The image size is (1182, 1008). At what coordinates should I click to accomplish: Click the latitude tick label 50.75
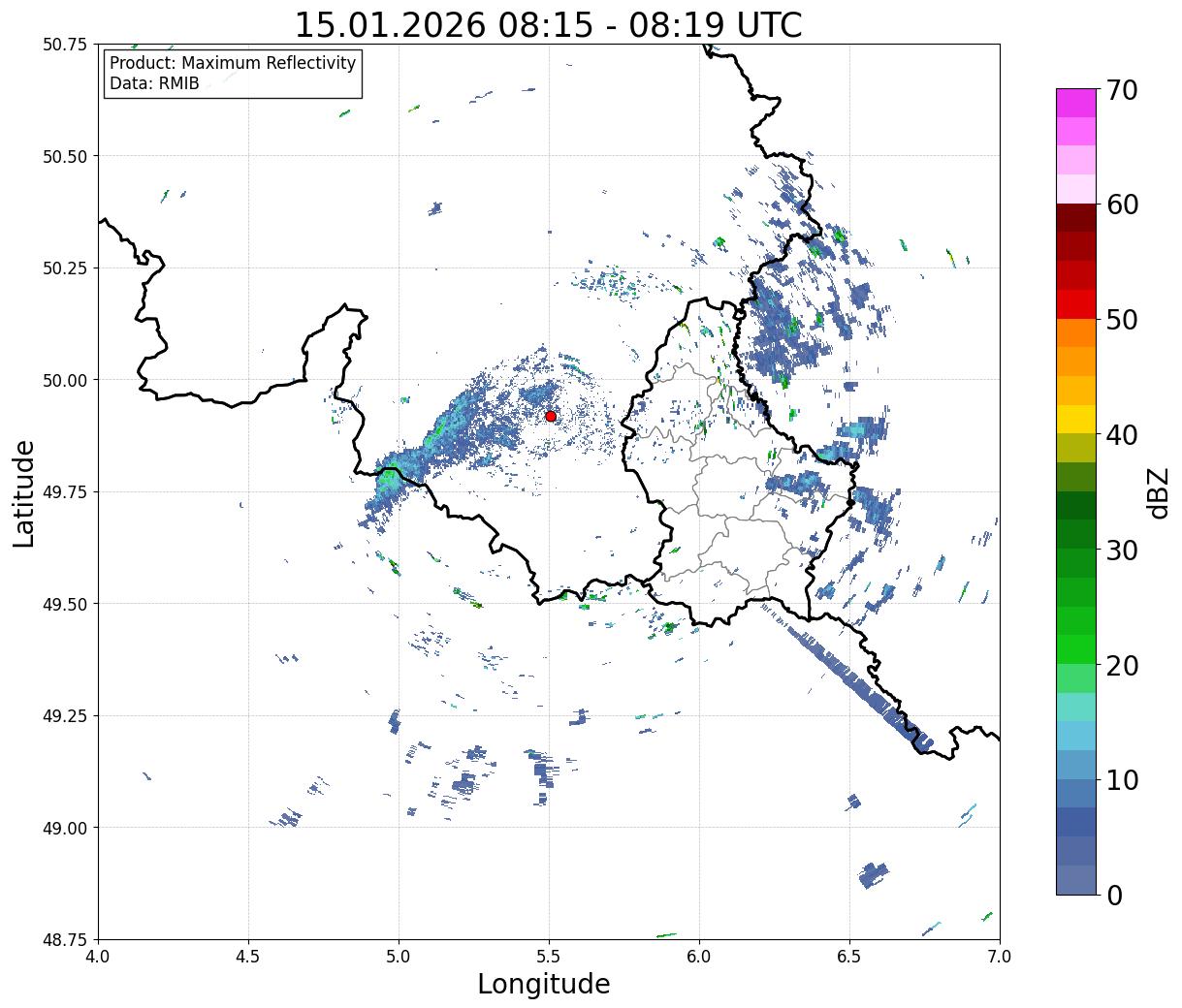pos(65,45)
